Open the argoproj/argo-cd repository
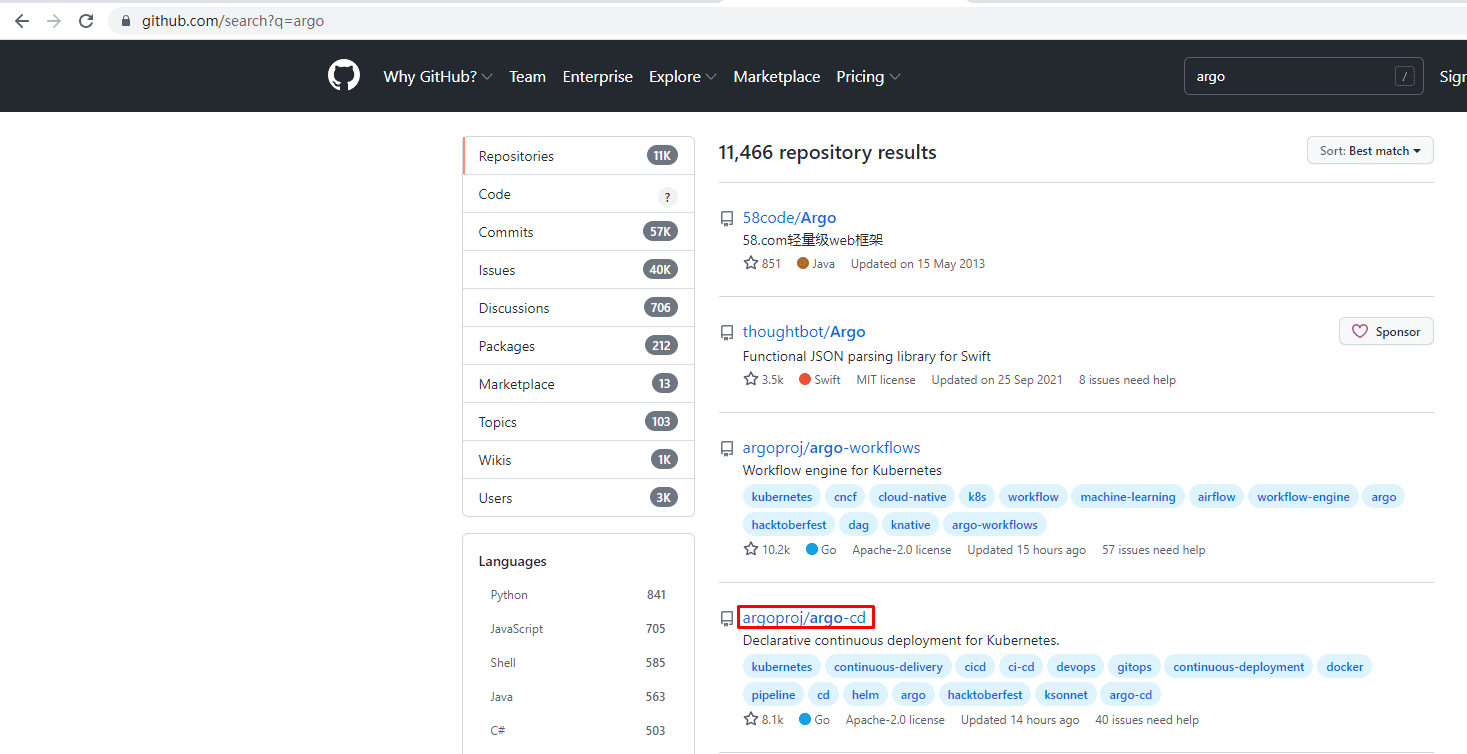 click(804, 618)
